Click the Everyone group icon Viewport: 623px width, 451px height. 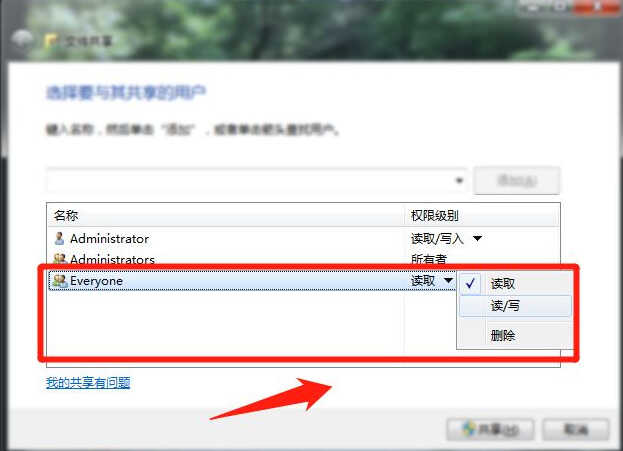tap(60, 281)
